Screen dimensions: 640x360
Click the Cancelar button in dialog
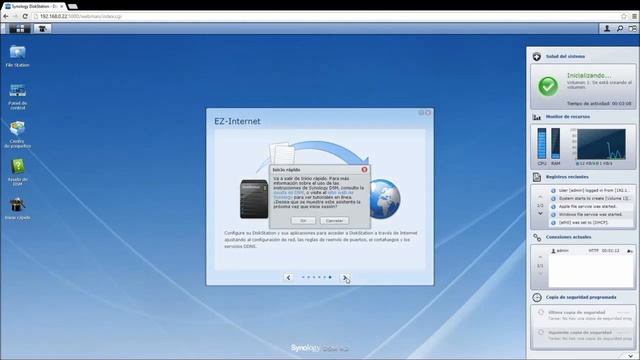[x=334, y=220]
